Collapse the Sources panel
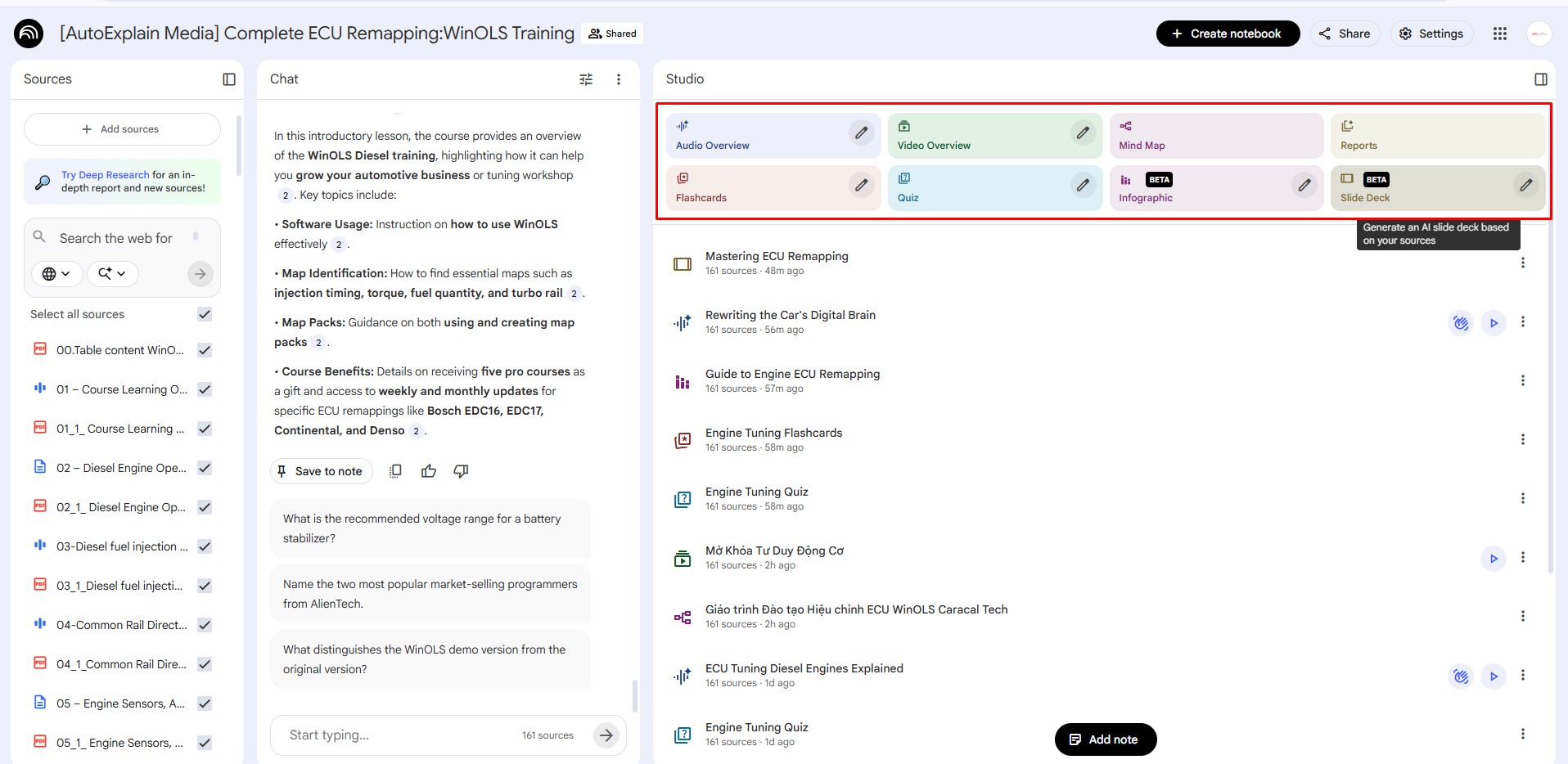This screenshot has height=764, width=1568. point(229,79)
